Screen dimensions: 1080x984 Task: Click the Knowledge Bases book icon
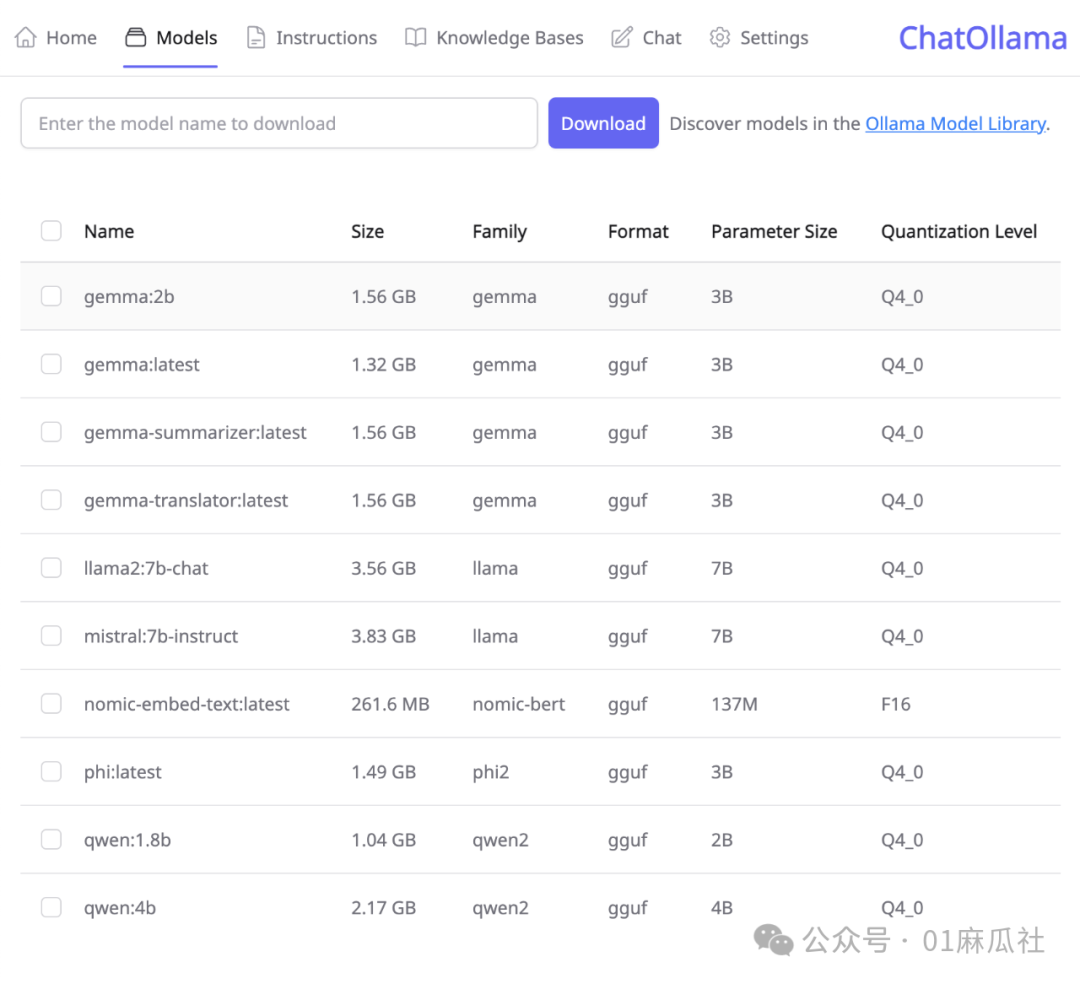click(x=415, y=38)
